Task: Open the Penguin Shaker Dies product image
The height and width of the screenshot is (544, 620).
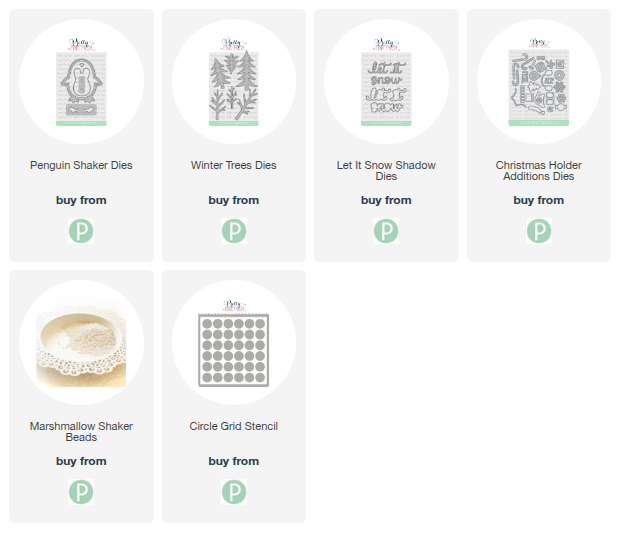Action: tap(81, 82)
